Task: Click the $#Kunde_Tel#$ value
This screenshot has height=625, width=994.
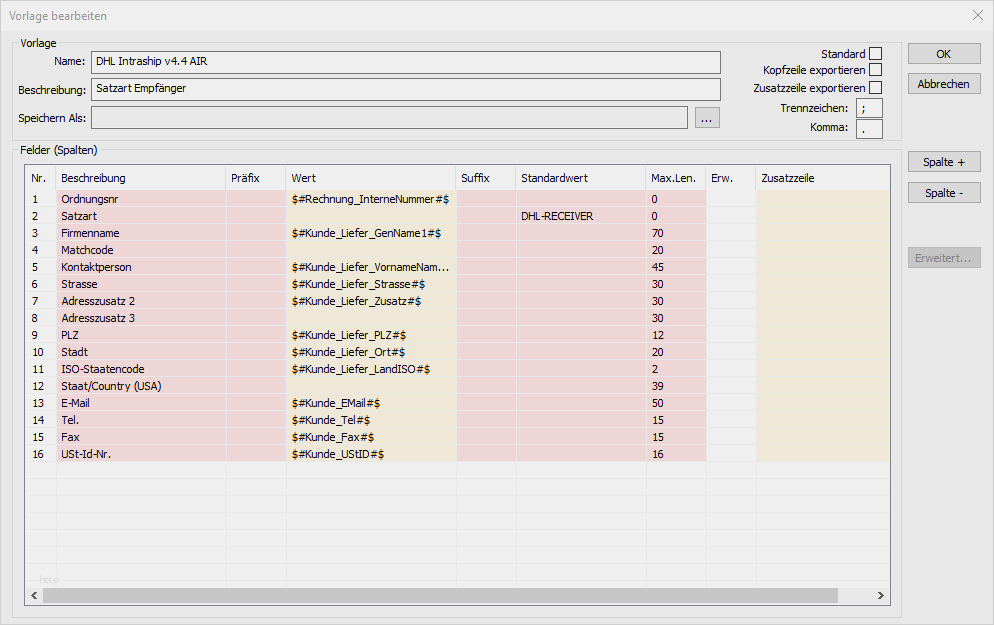Action: (371, 420)
